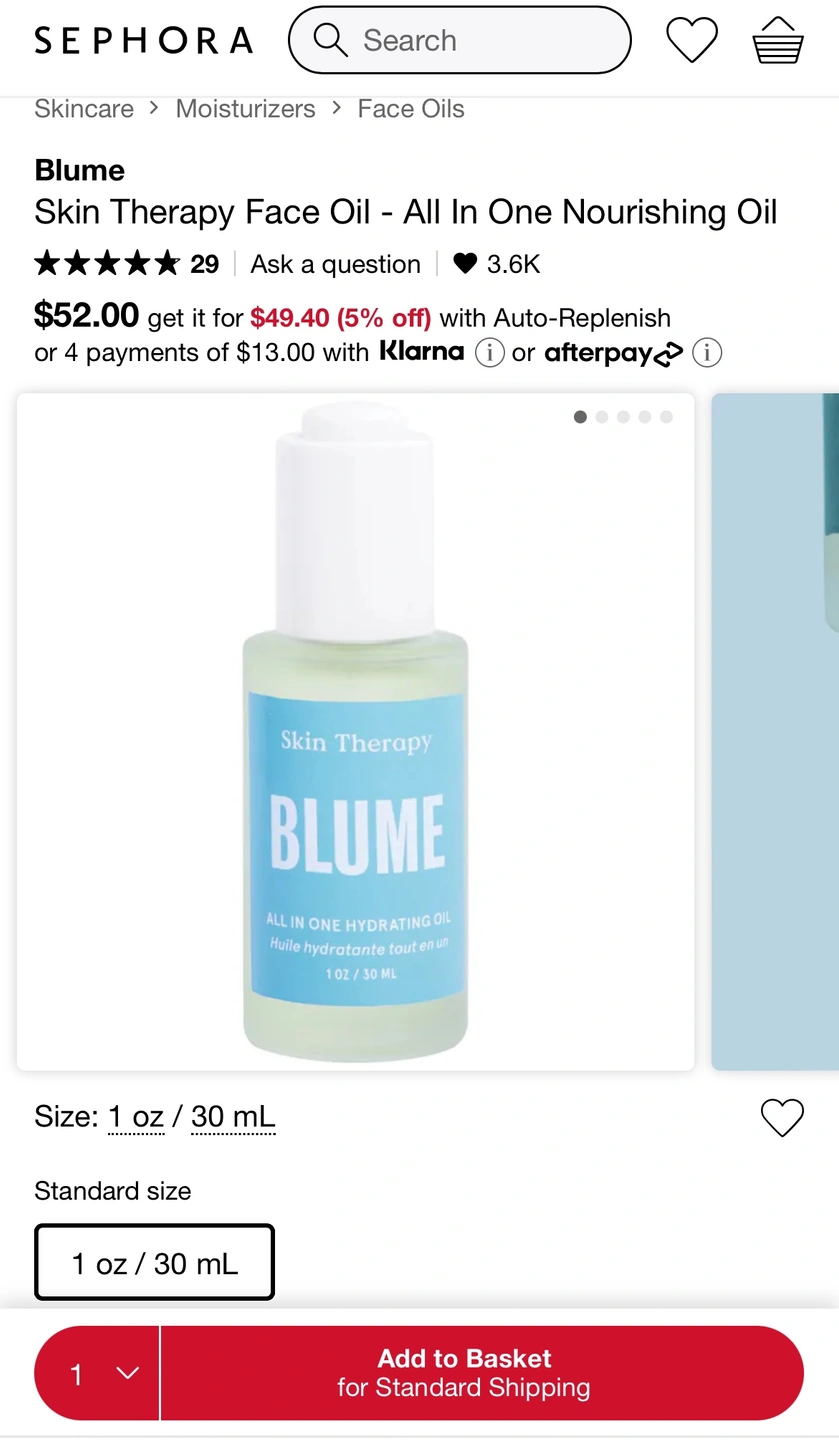Switch to second carousel image dot
This screenshot has width=839, height=1440.
(602, 417)
